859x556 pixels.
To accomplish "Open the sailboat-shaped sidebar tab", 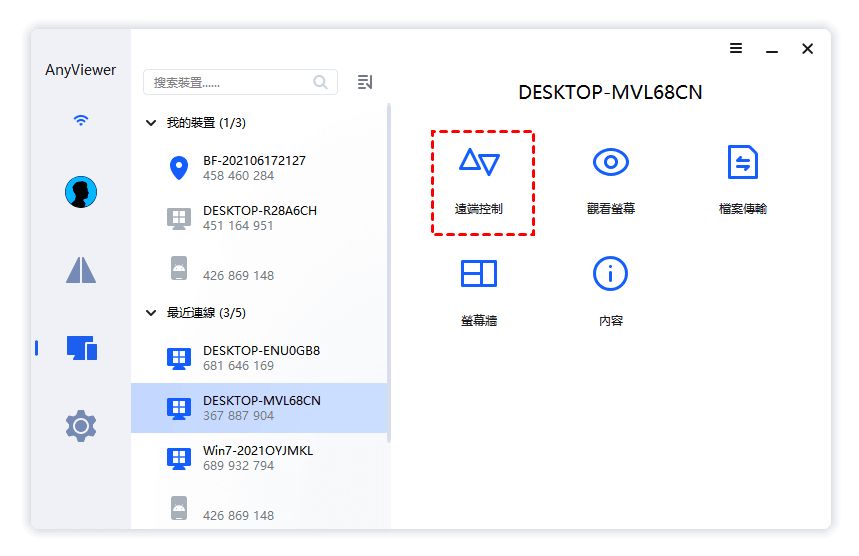I will pos(81,270).
